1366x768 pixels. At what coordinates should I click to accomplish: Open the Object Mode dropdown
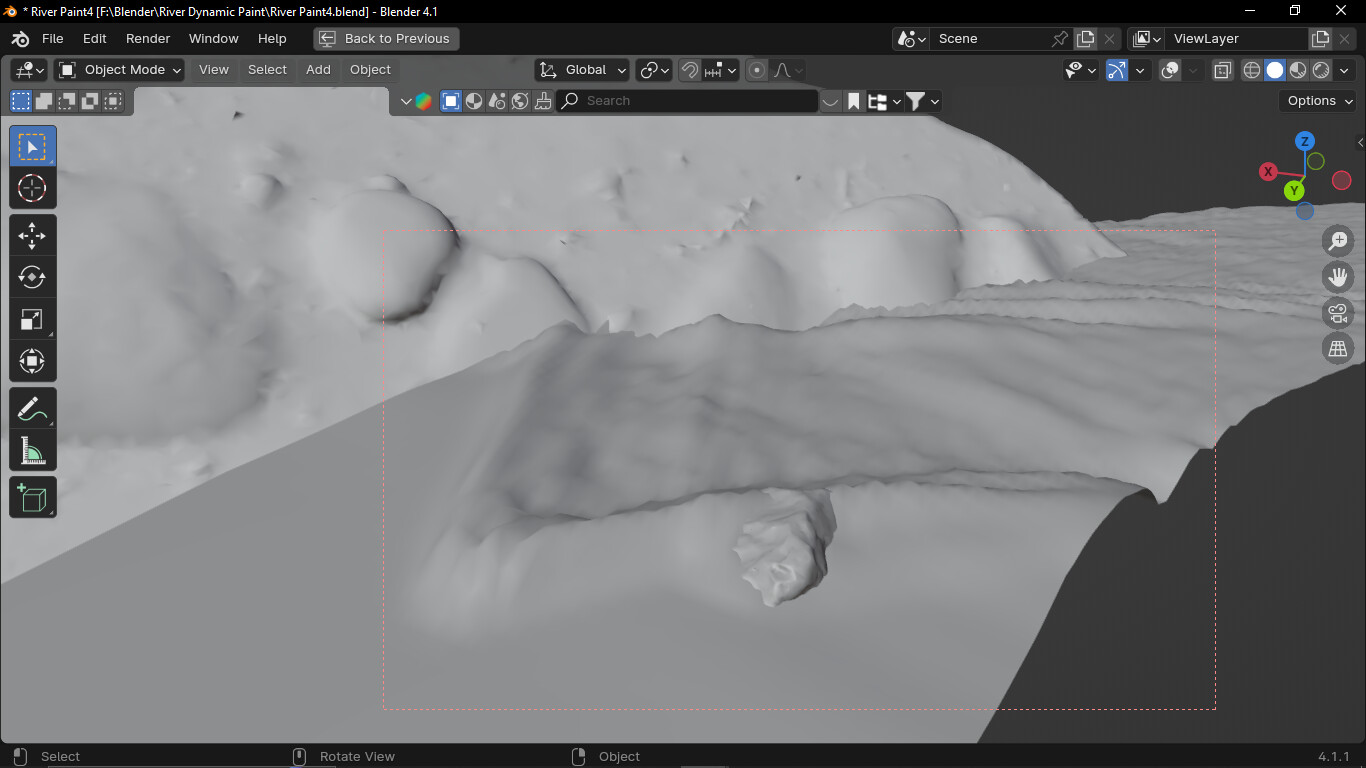point(120,70)
